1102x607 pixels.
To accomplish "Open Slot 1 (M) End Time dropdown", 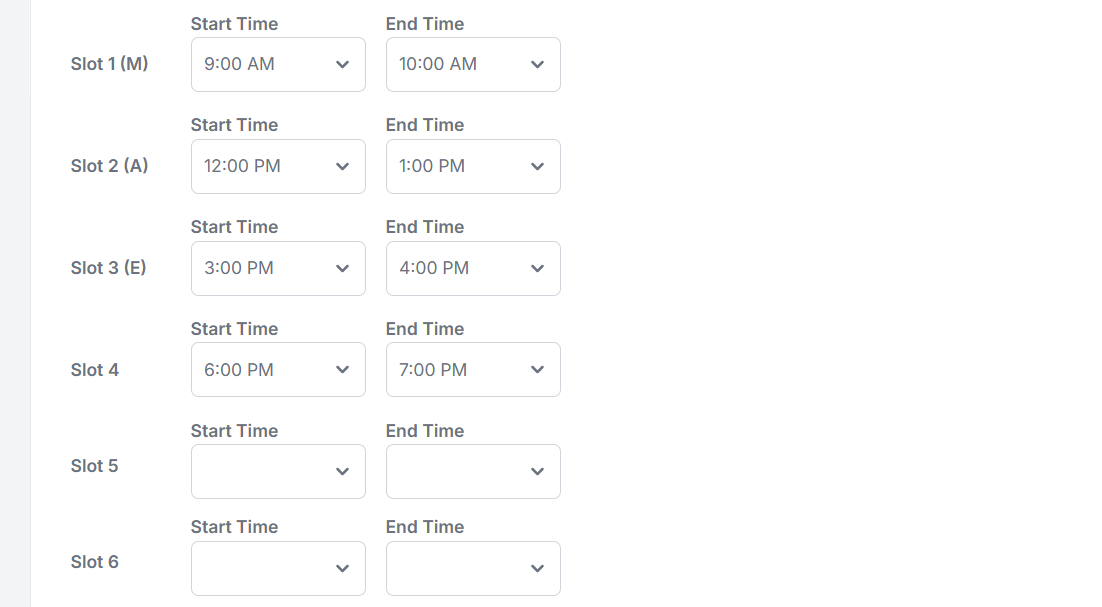I will 472,65.
